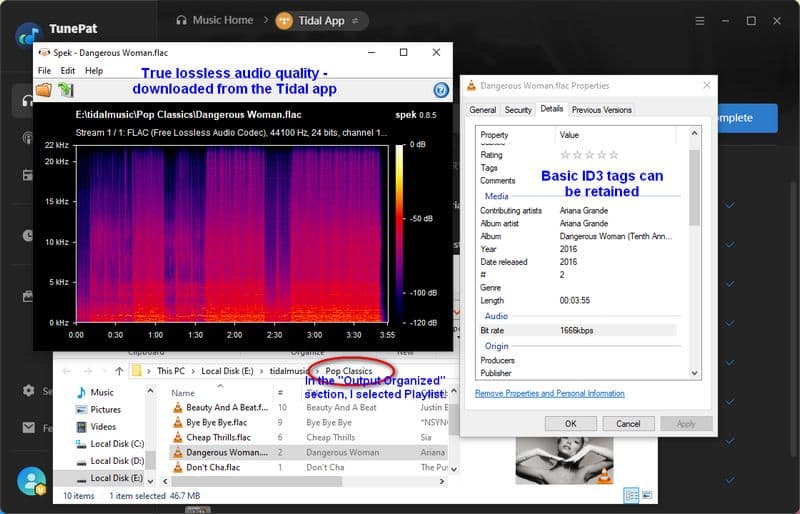
Task: Open recent locations dropdown in Explorer
Action: click(104, 371)
